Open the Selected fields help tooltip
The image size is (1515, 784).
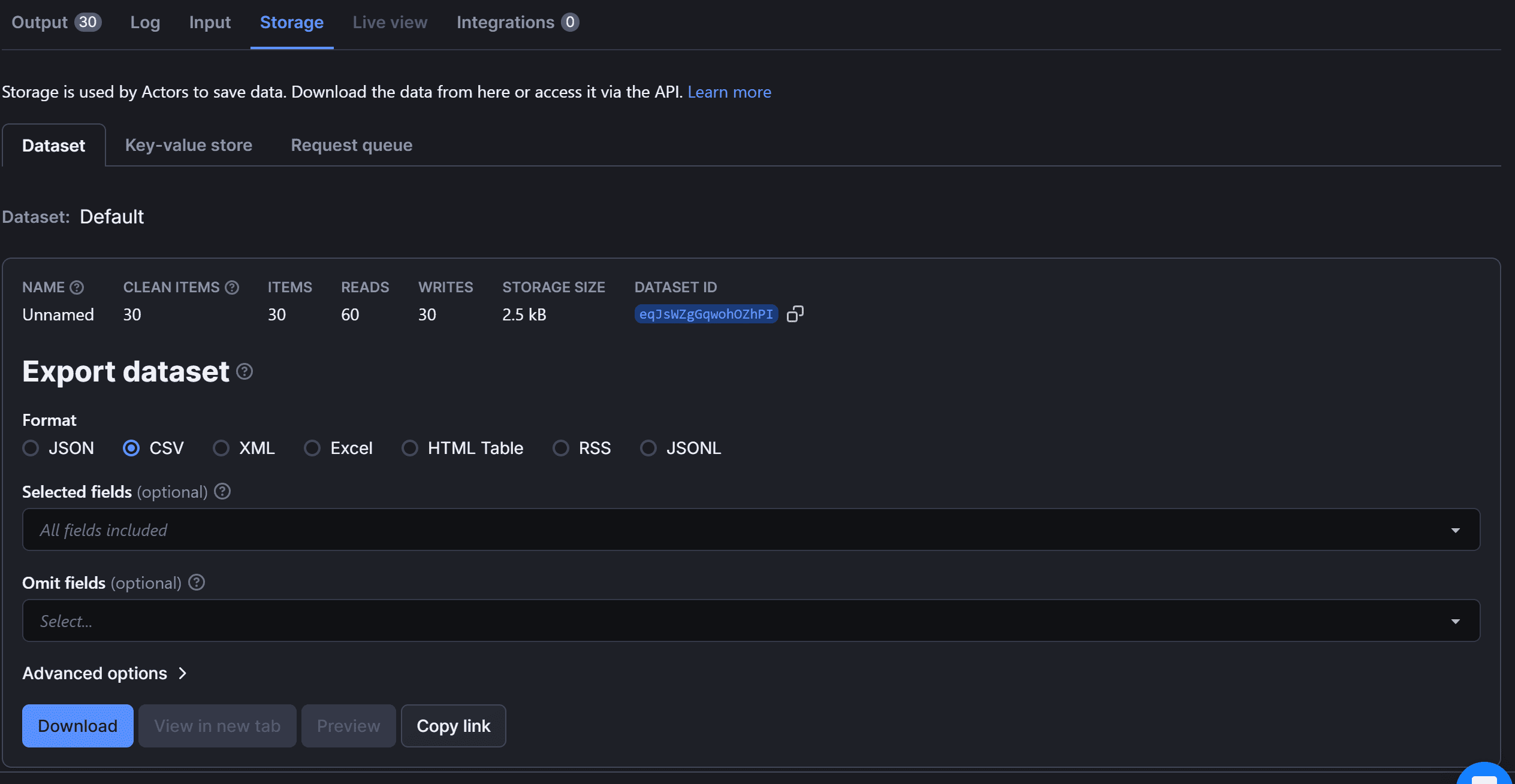click(x=222, y=491)
